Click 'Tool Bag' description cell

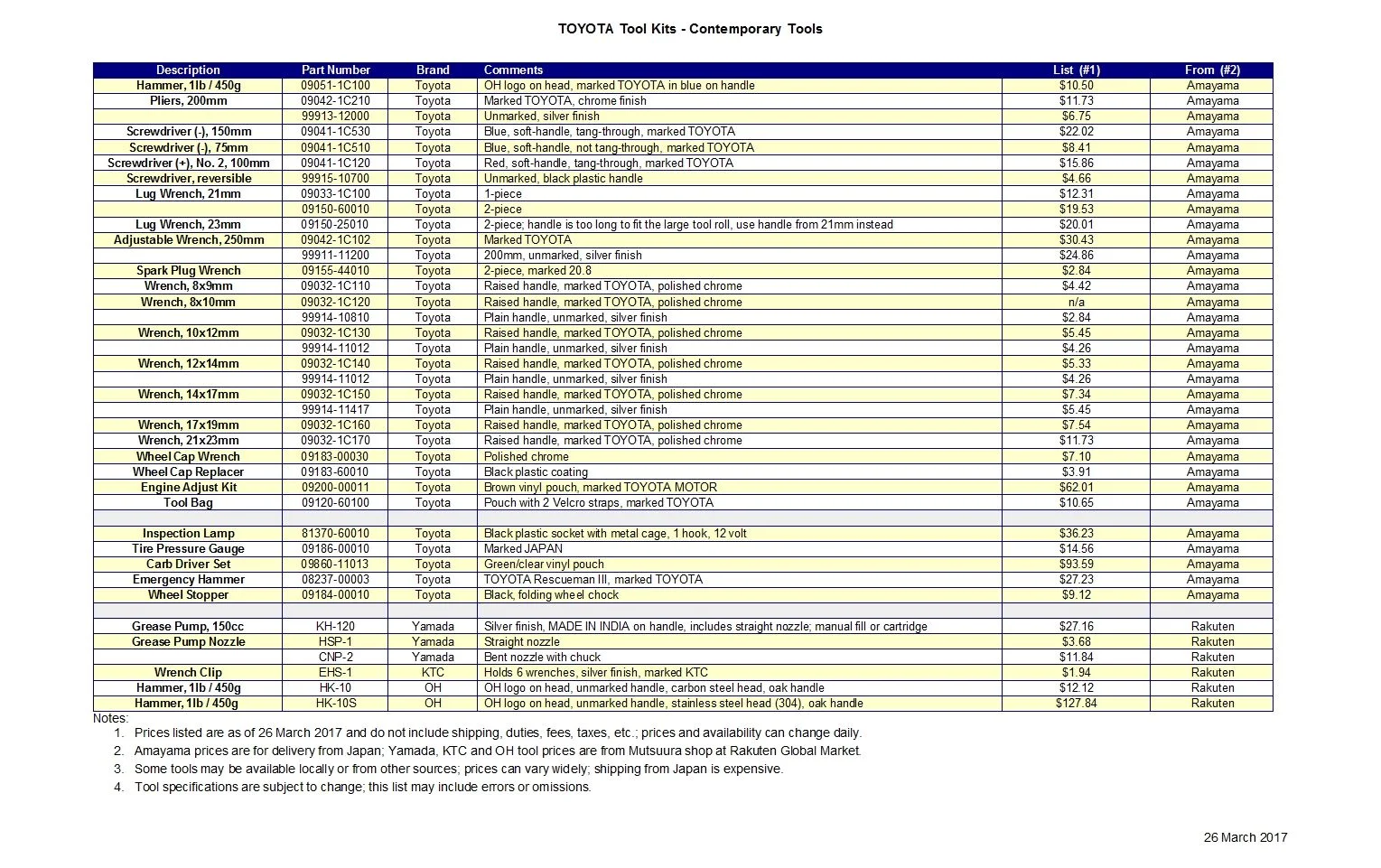pos(188,502)
